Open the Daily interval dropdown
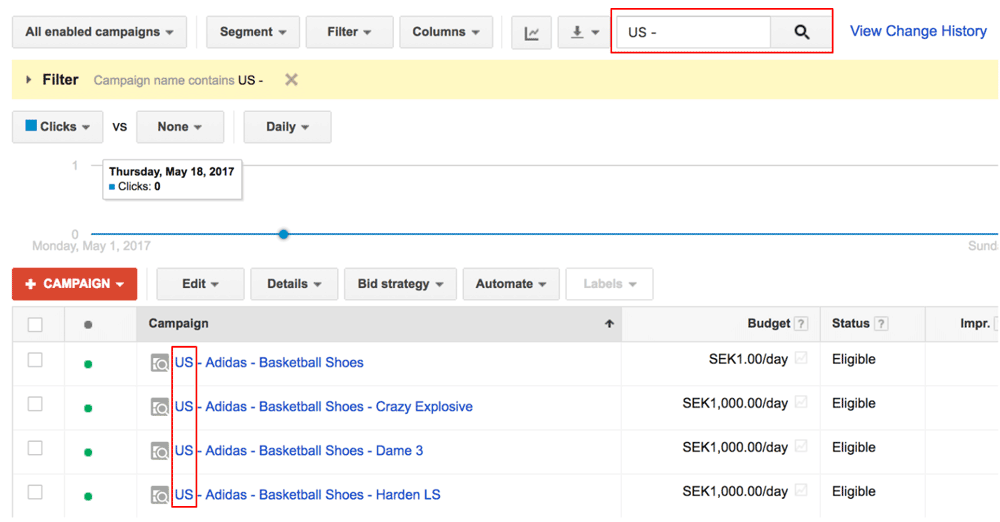 pyautogui.click(x=288, y=127)
